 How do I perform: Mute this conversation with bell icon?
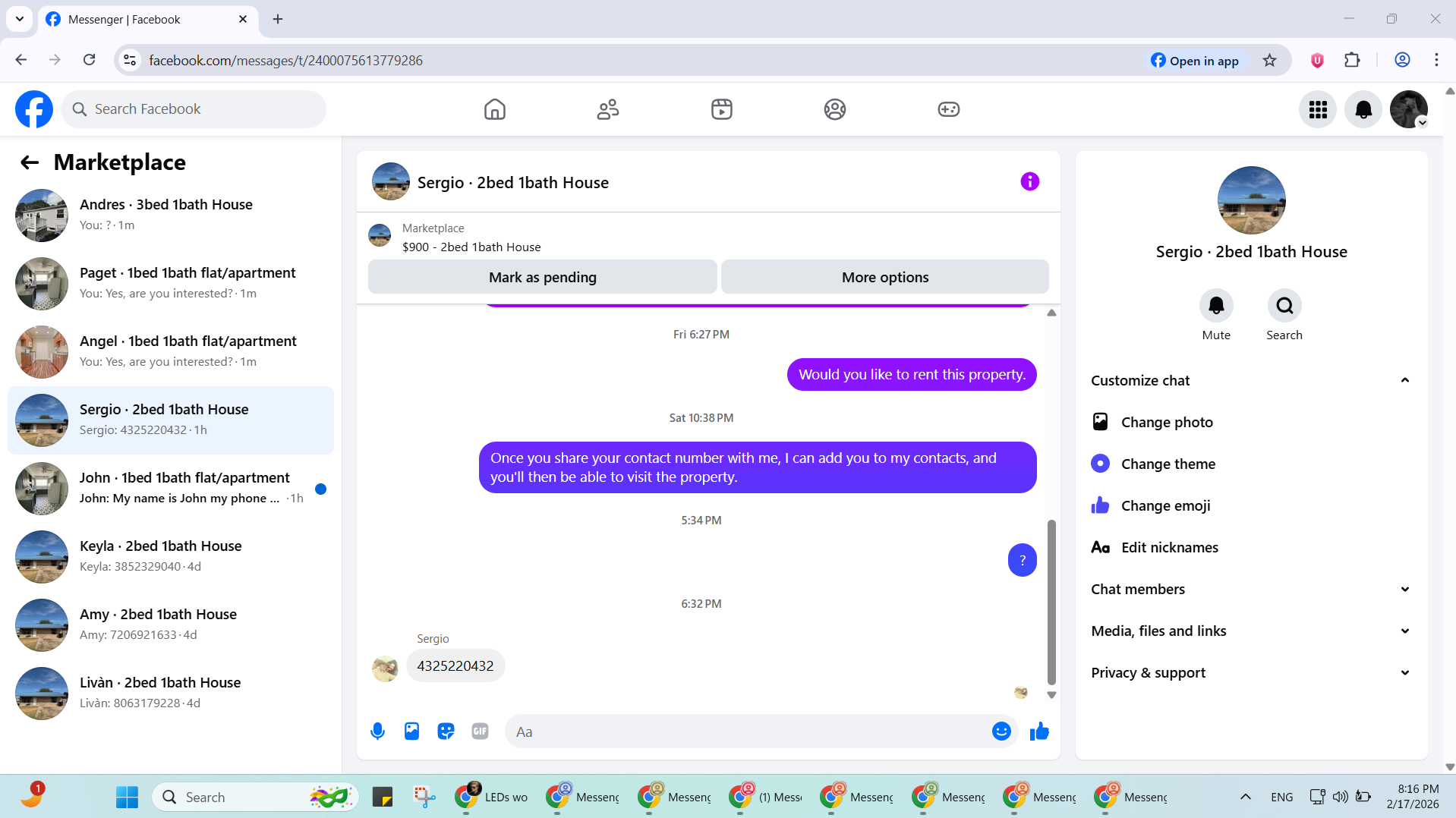click(x=1216, y=306)
